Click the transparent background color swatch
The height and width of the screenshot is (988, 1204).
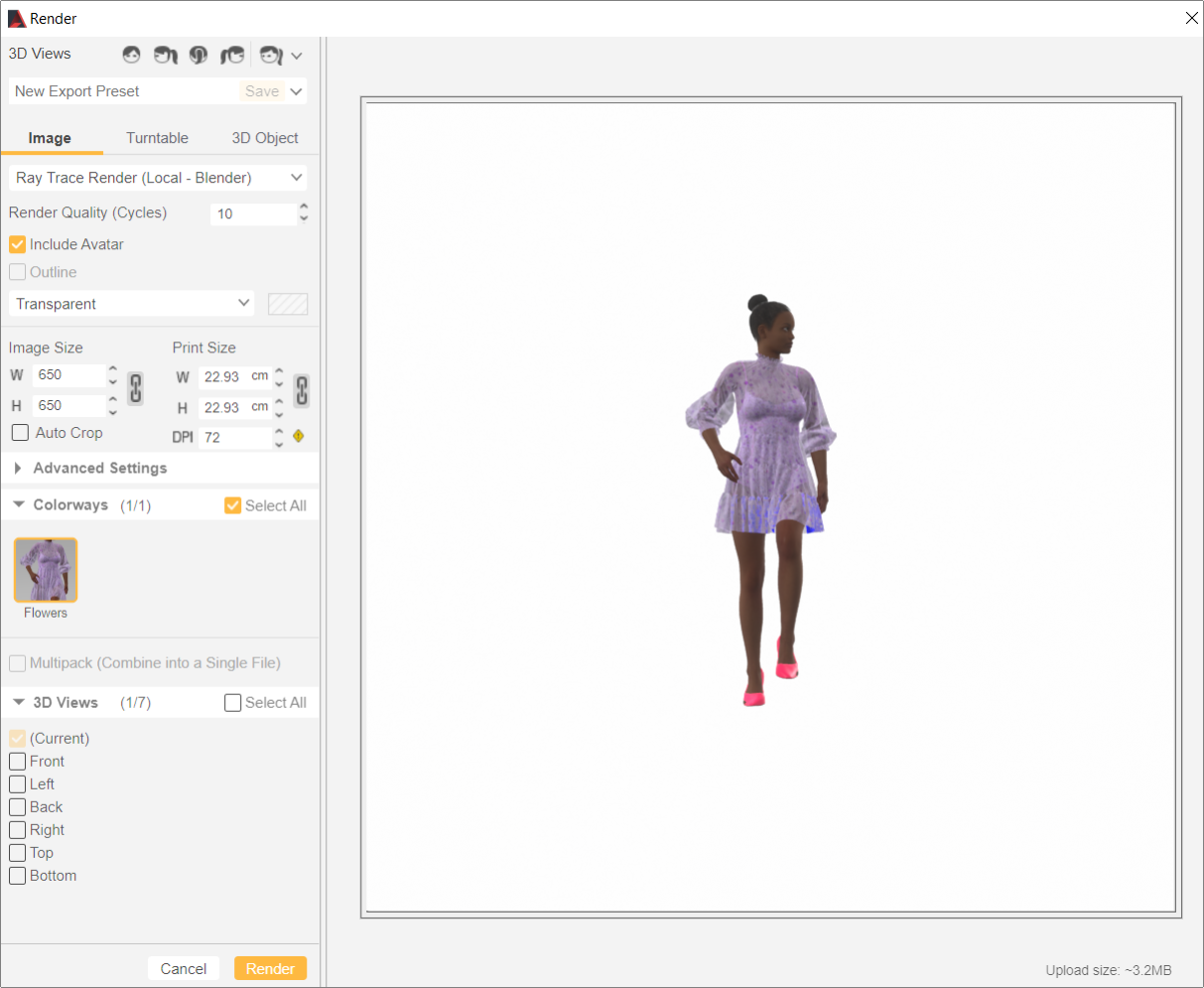(288, 304)
